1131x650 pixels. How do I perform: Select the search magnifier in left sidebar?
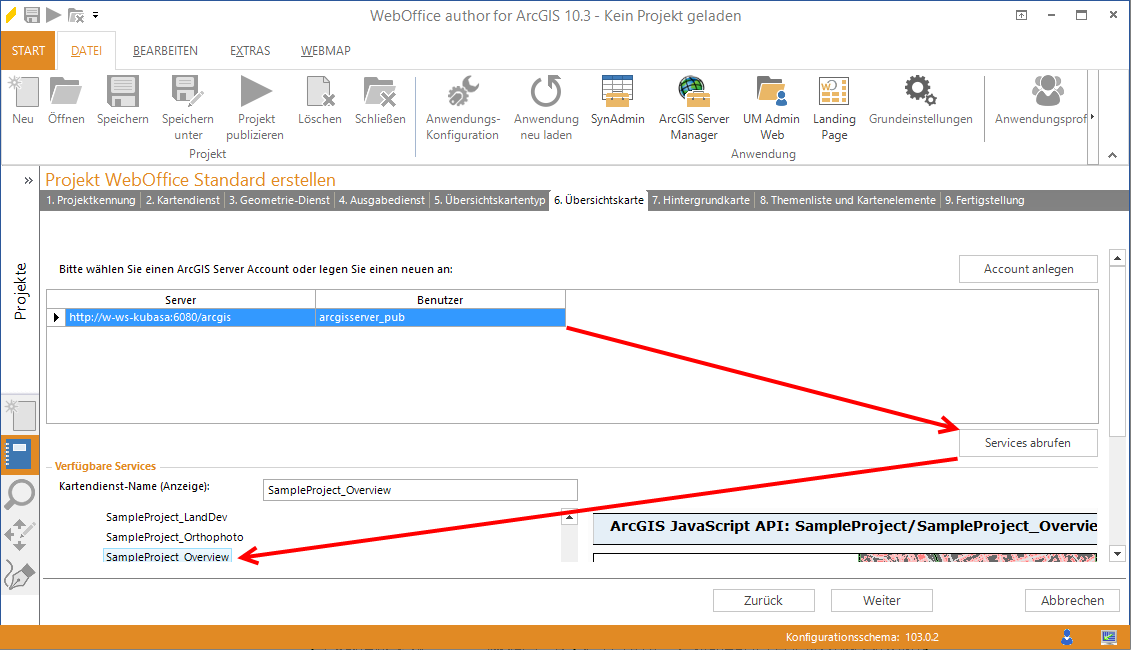pyautogui.click(x=20, y=493)
